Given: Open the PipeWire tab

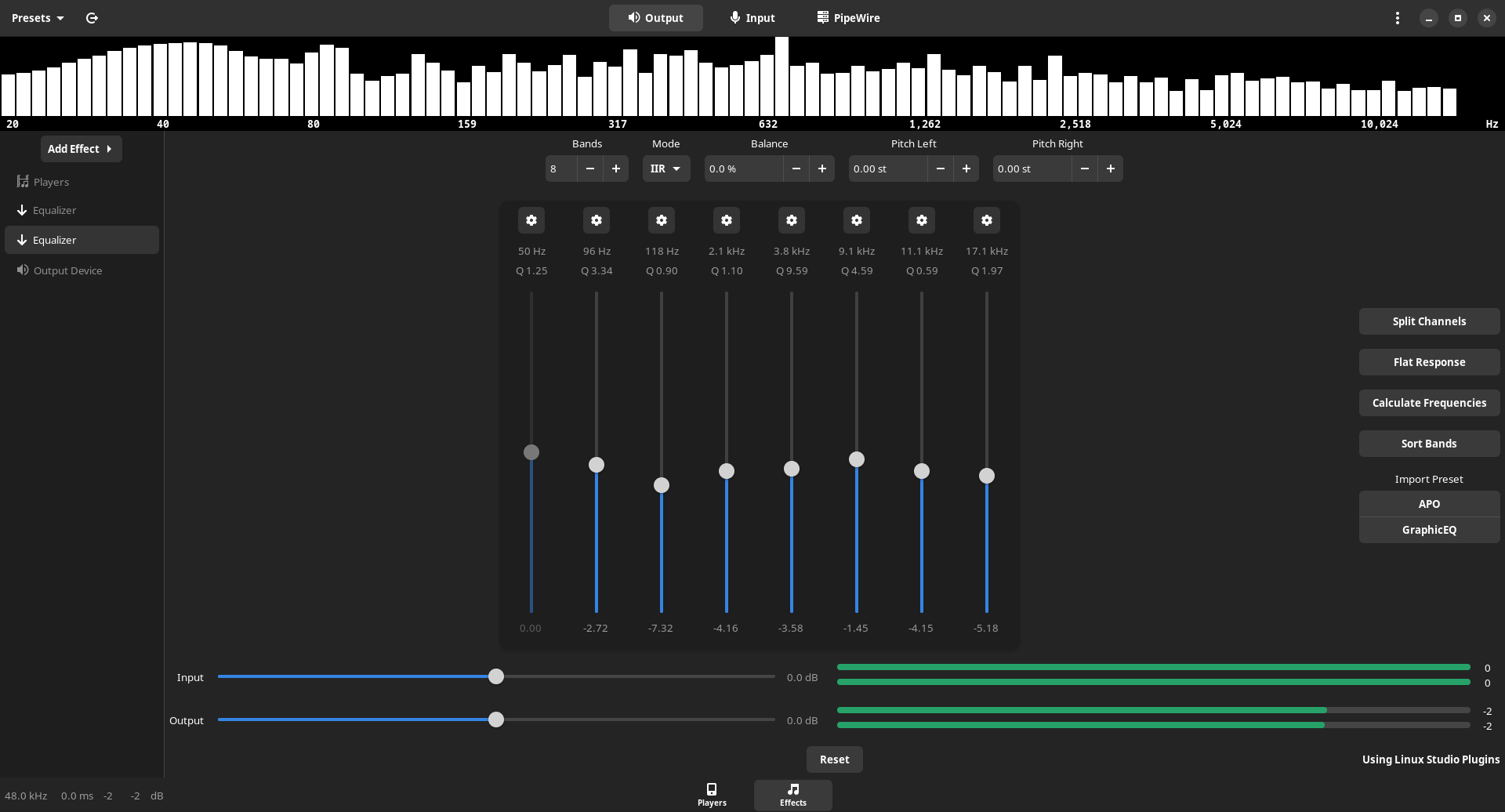Looking at the screenshot, I should point(848,18).
